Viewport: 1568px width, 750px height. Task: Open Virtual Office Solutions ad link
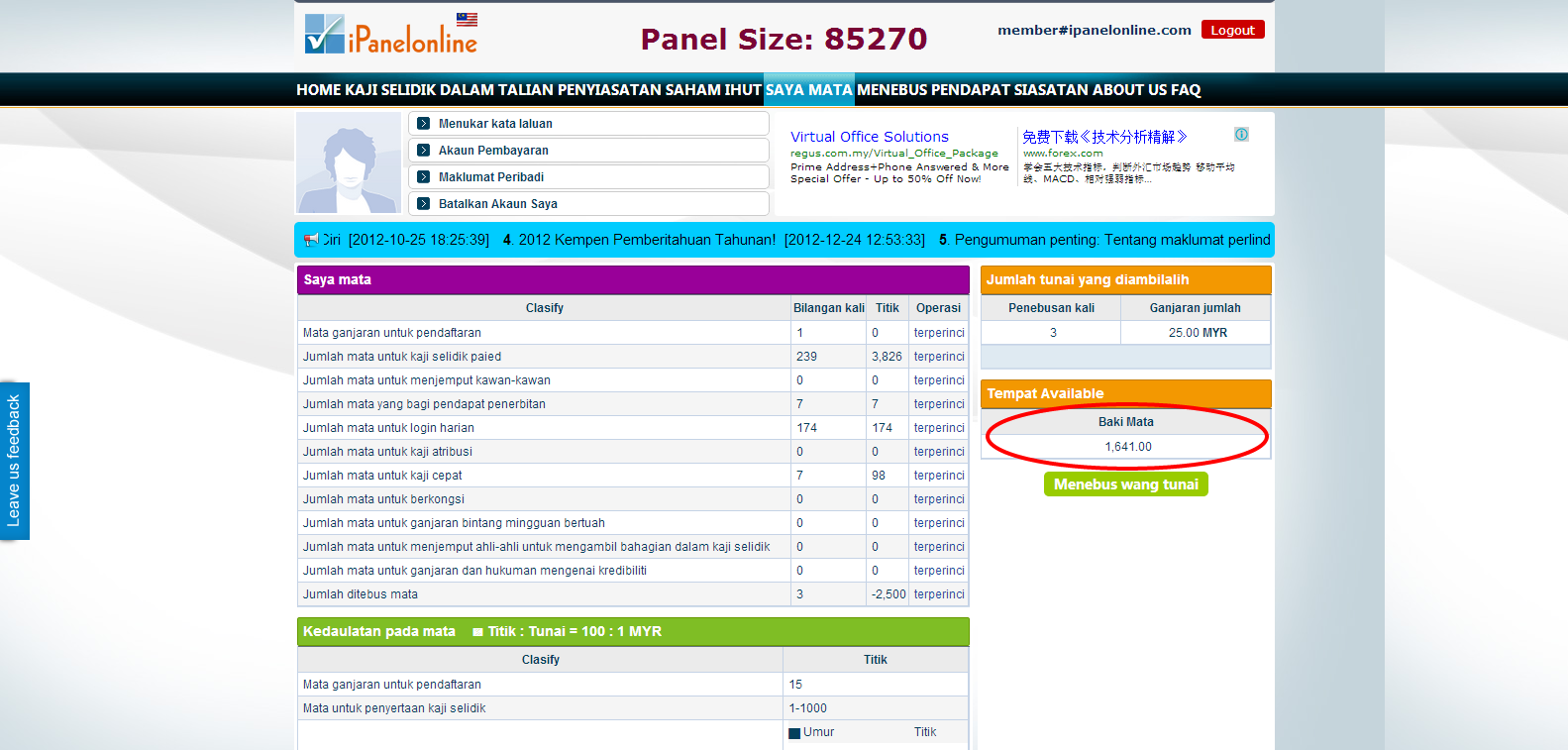click(x=870, y=137)
